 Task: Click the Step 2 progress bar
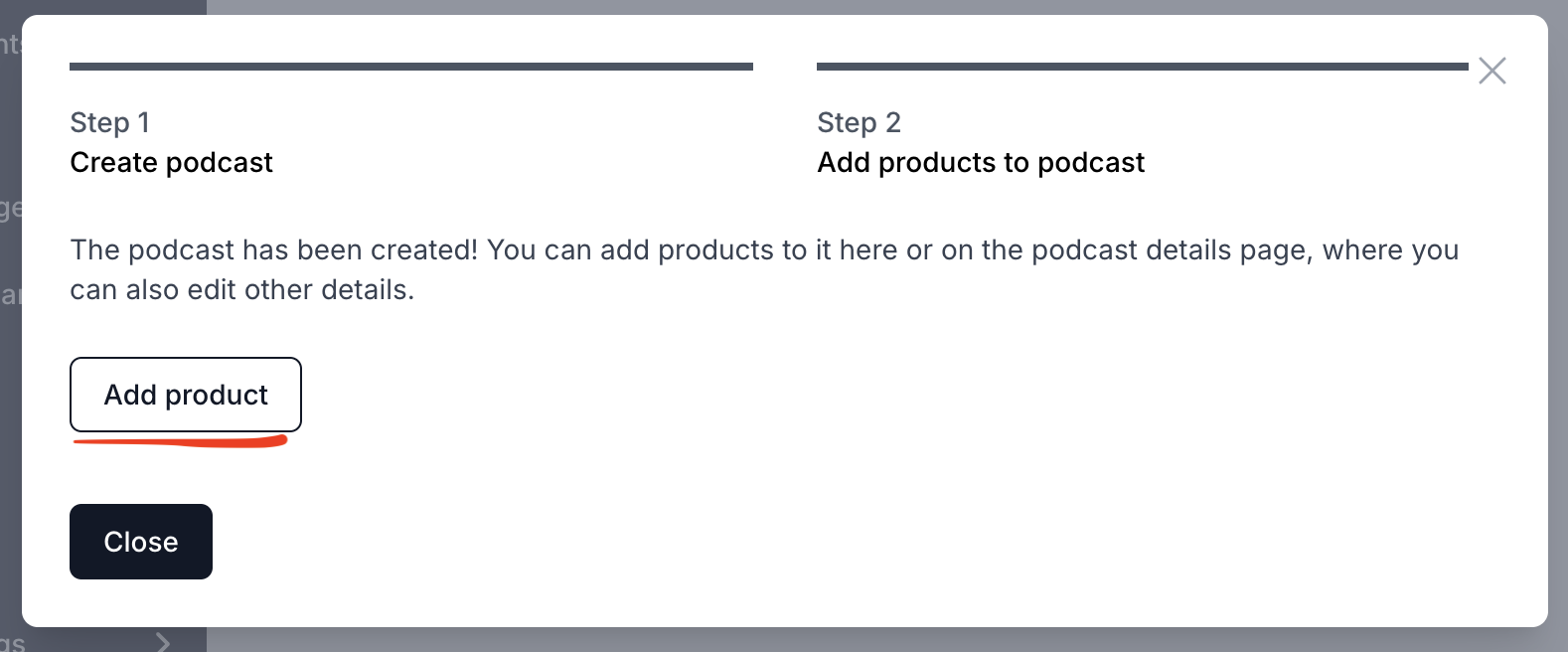click(x=1141, y=67)
